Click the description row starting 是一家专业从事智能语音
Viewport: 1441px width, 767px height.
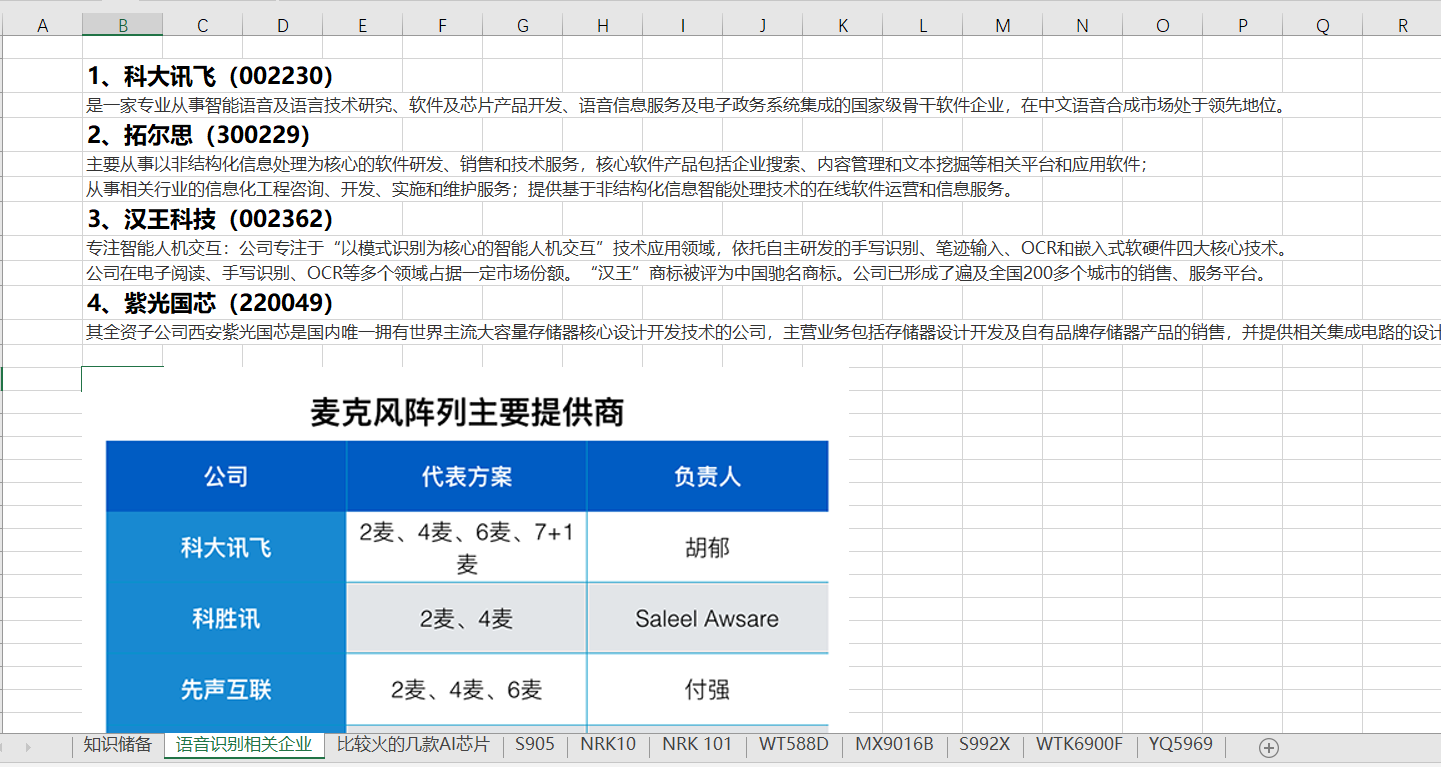point(685,105)
